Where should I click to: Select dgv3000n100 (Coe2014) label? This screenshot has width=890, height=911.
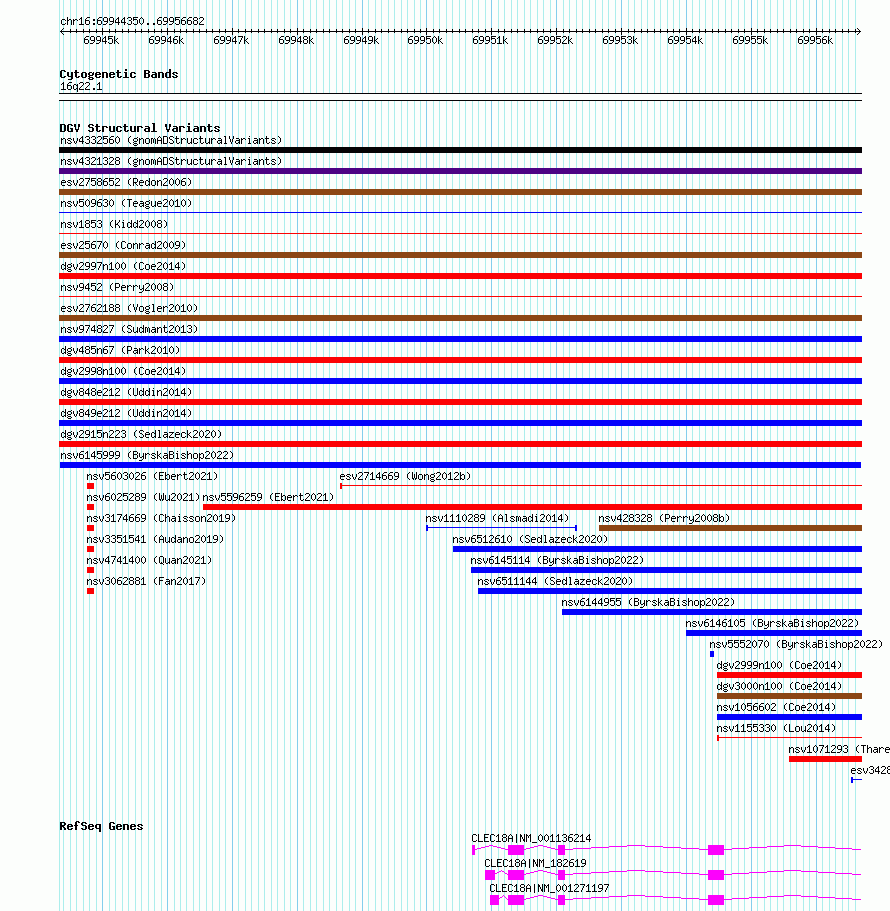click(x=779, y=686)
